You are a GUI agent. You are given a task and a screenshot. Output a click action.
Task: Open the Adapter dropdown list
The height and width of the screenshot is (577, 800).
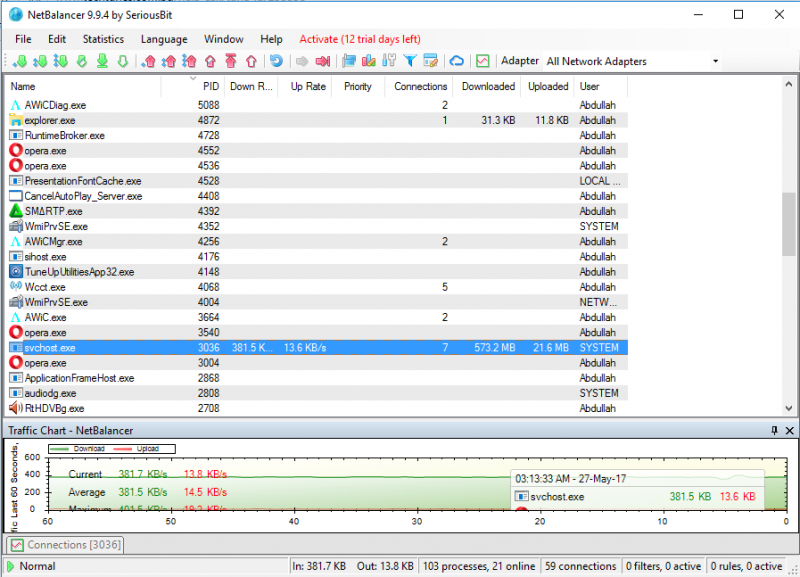715,62
